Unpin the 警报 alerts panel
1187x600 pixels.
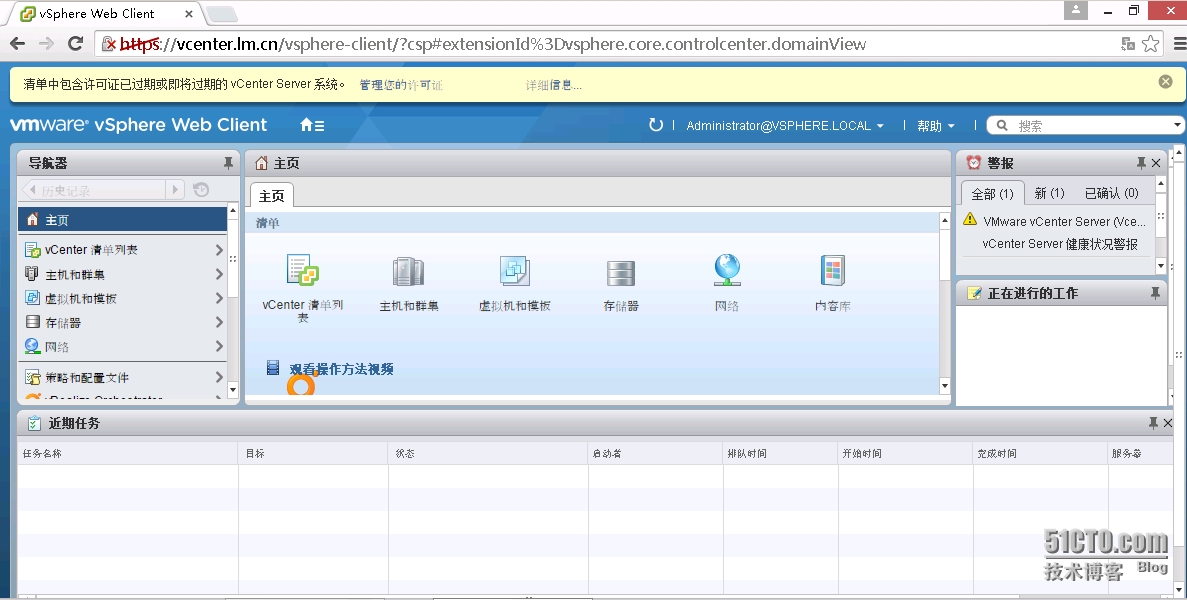point(1143,162)
